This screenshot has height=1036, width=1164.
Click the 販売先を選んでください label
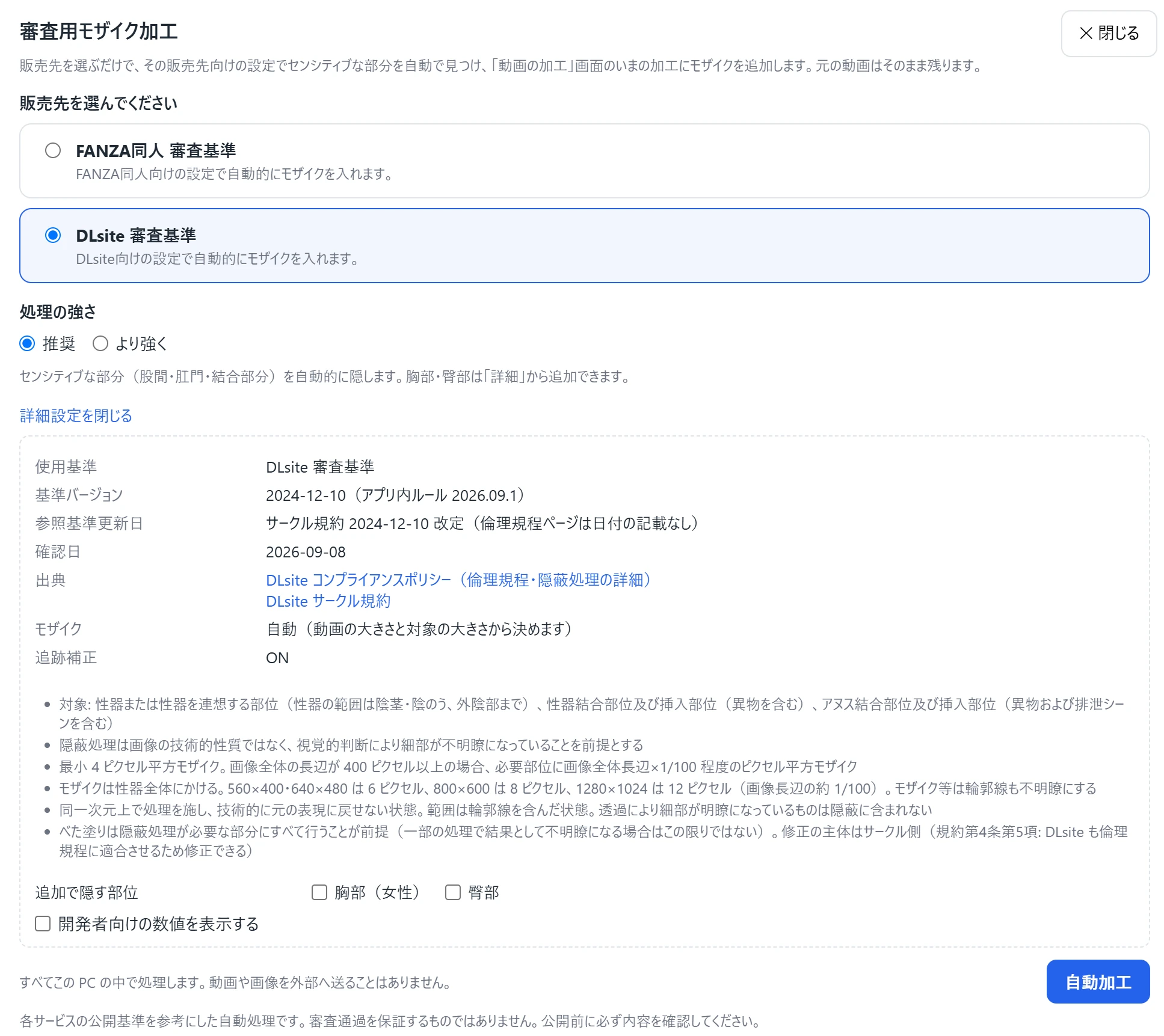click(99, 103)
